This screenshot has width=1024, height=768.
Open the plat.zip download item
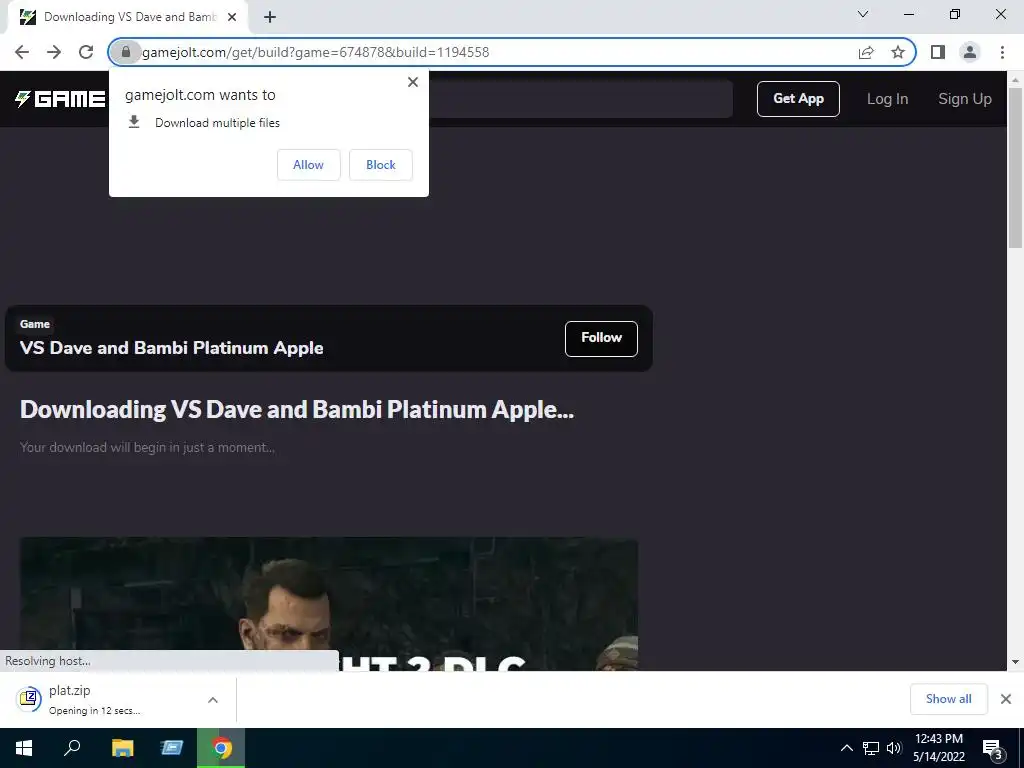tap(104, 699)
